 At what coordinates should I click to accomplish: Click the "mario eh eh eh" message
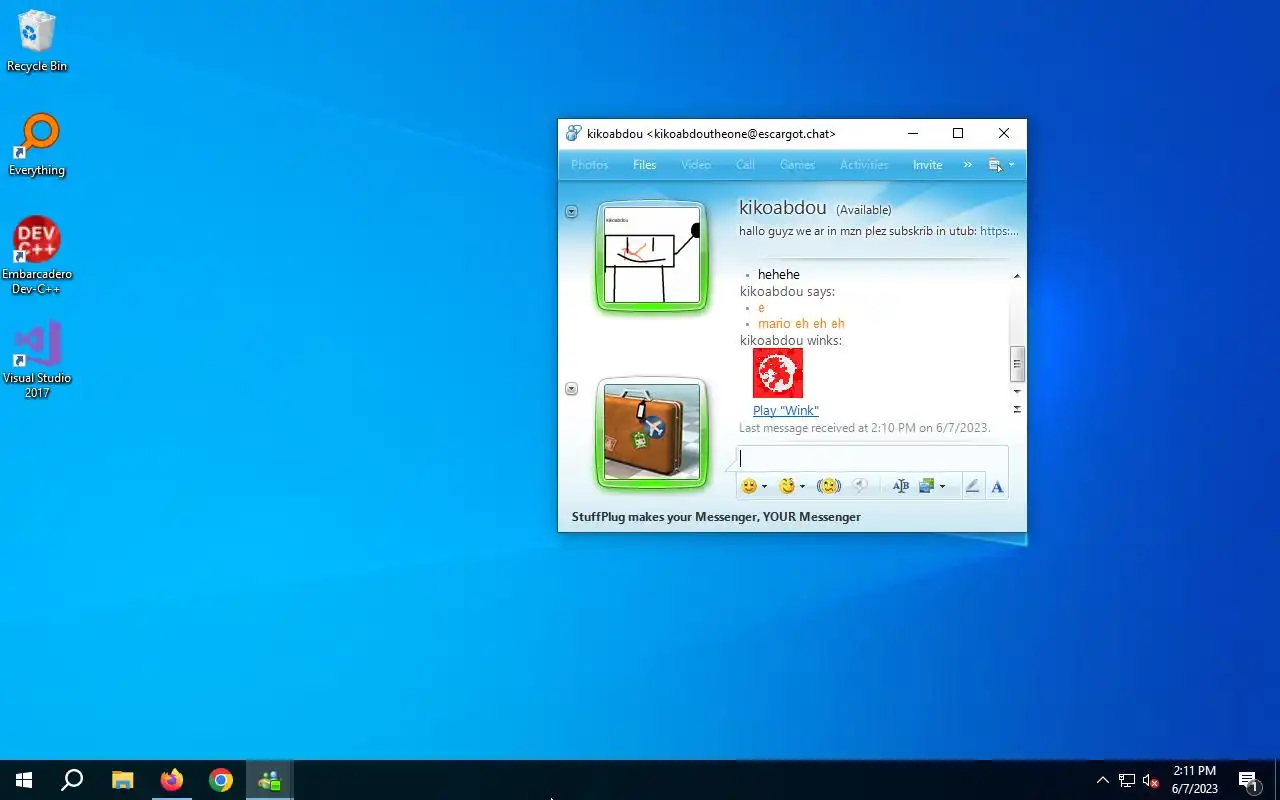point(801,324)
